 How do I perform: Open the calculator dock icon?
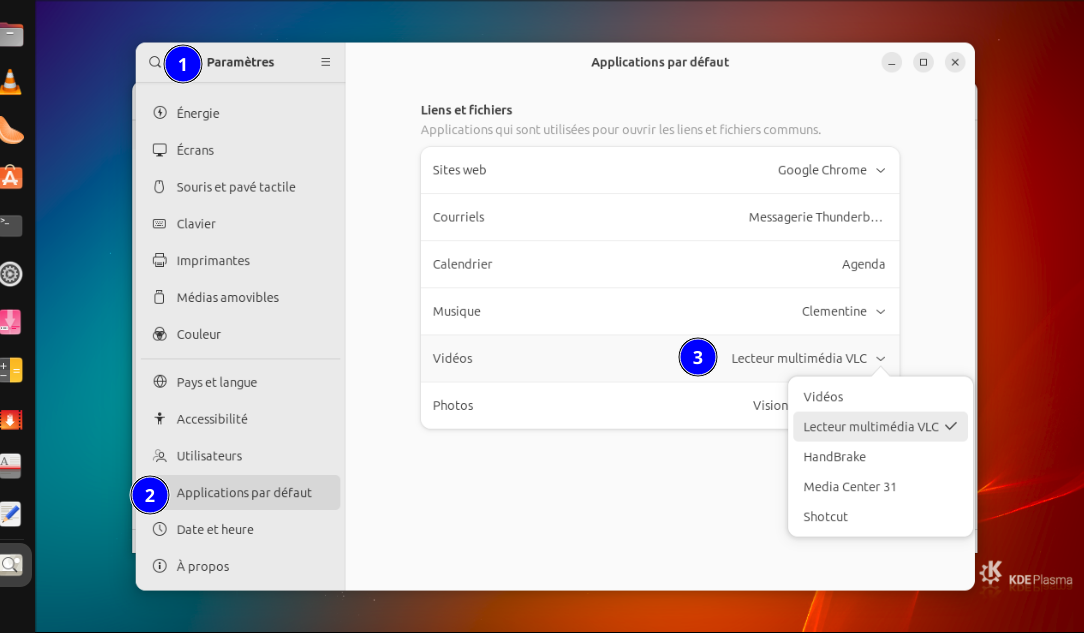click(10, 370)
